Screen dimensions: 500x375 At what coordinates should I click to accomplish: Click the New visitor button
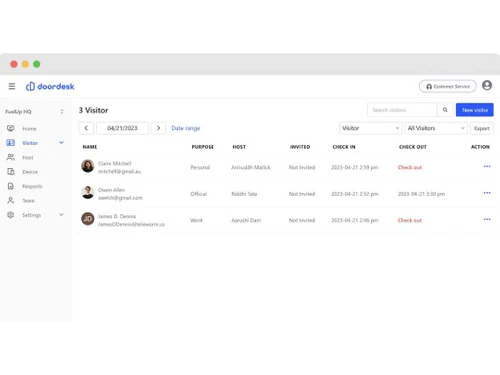click(x=475, y=110)
